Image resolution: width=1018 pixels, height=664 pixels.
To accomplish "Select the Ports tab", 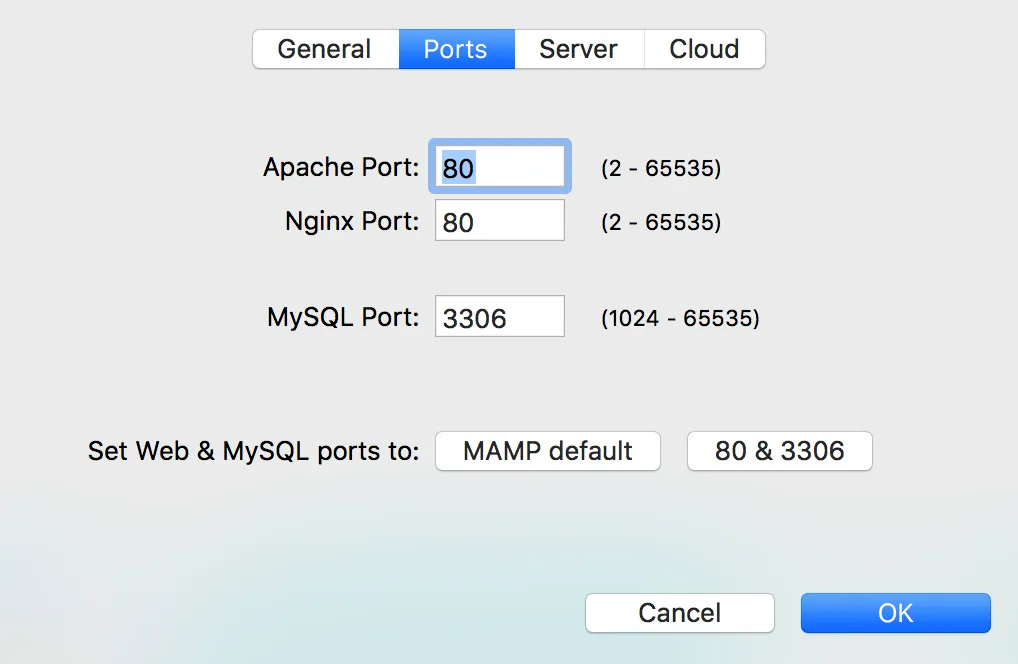I will click(456, 49).
